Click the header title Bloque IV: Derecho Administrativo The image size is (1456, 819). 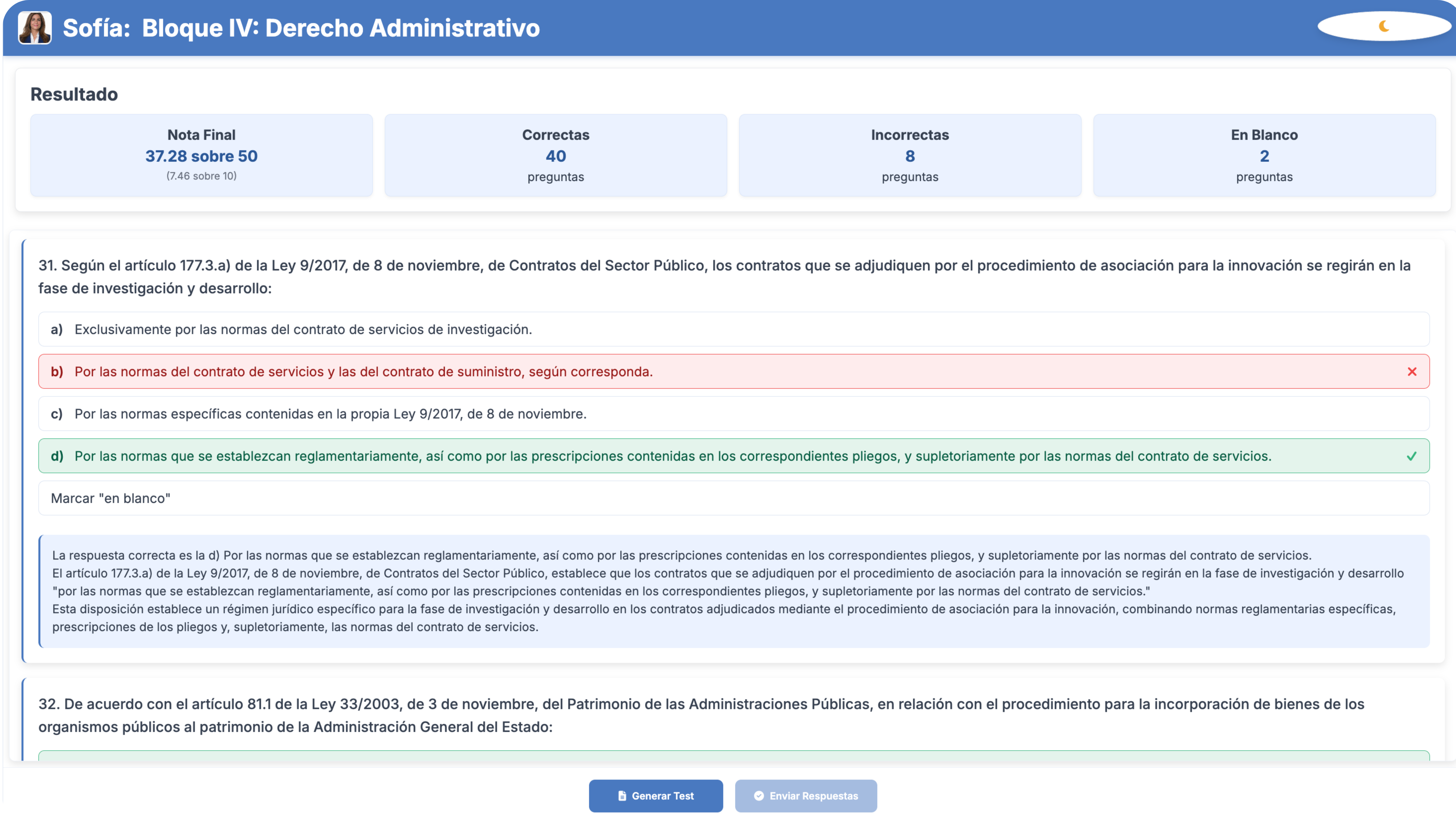[341, 28]
